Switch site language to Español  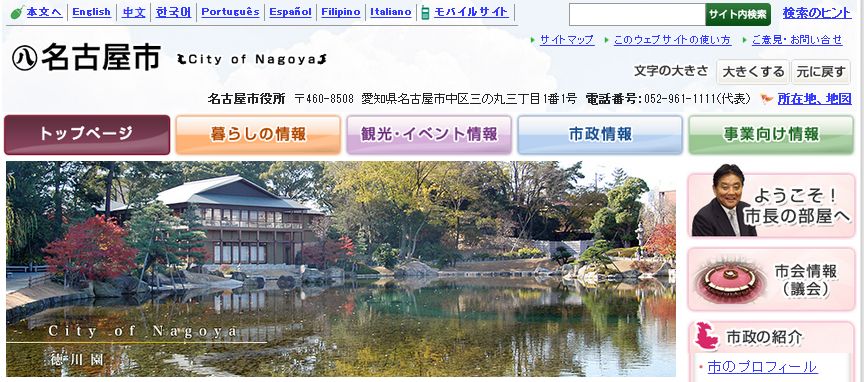(290, 12)
